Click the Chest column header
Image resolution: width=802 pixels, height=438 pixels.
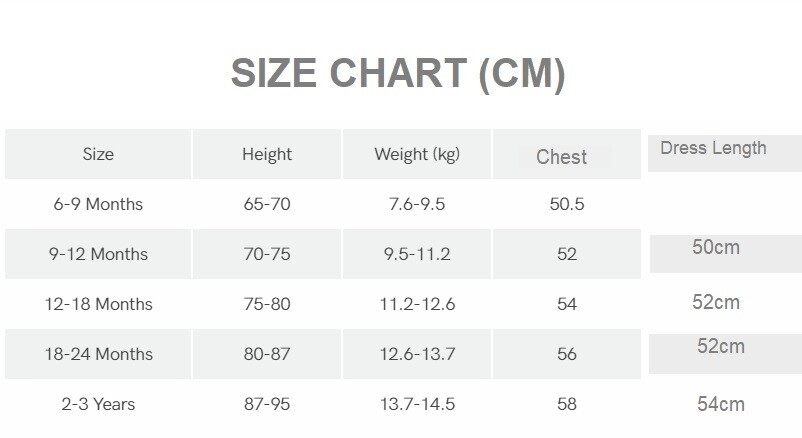coord(561,156)
